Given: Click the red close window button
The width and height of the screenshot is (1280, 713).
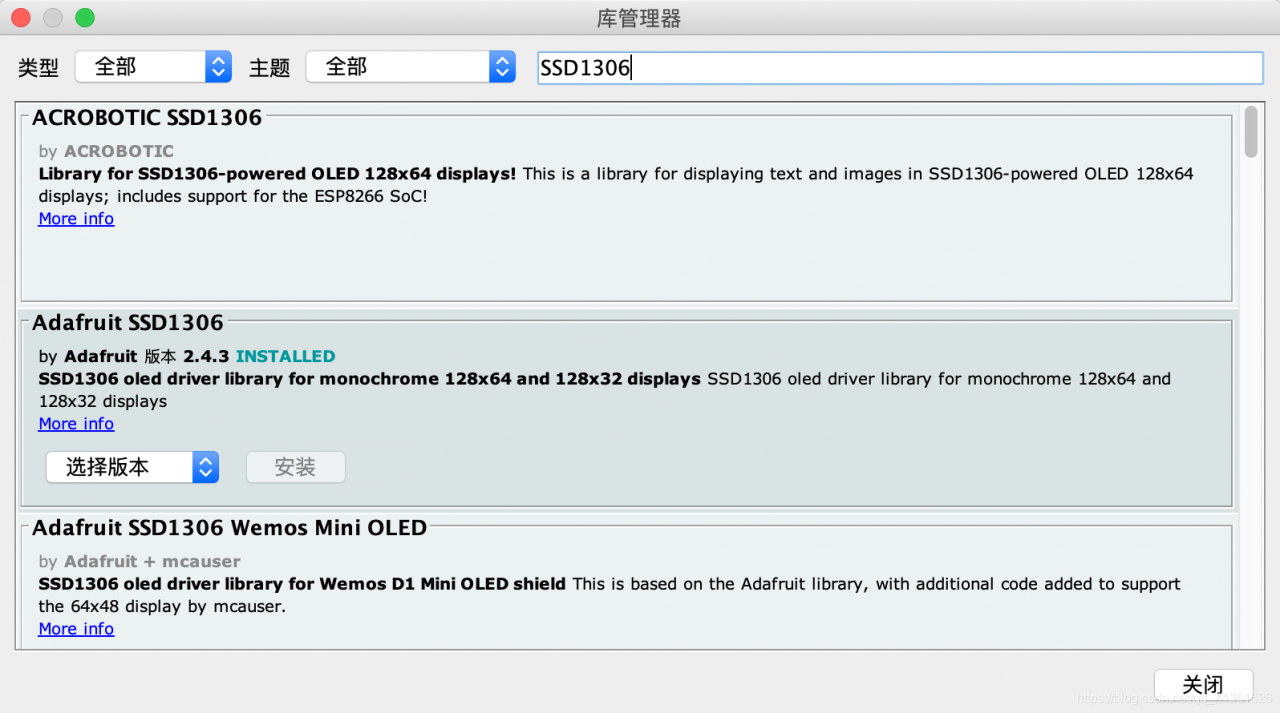Looking at the screenshot, I should click(x=20, y=18).
